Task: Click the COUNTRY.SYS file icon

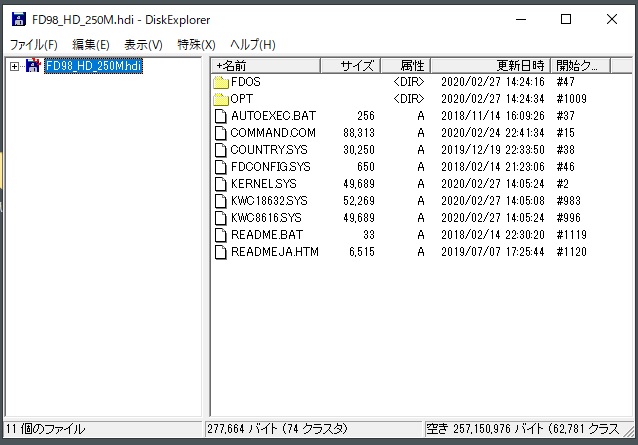Action: [x=221, y=150]
